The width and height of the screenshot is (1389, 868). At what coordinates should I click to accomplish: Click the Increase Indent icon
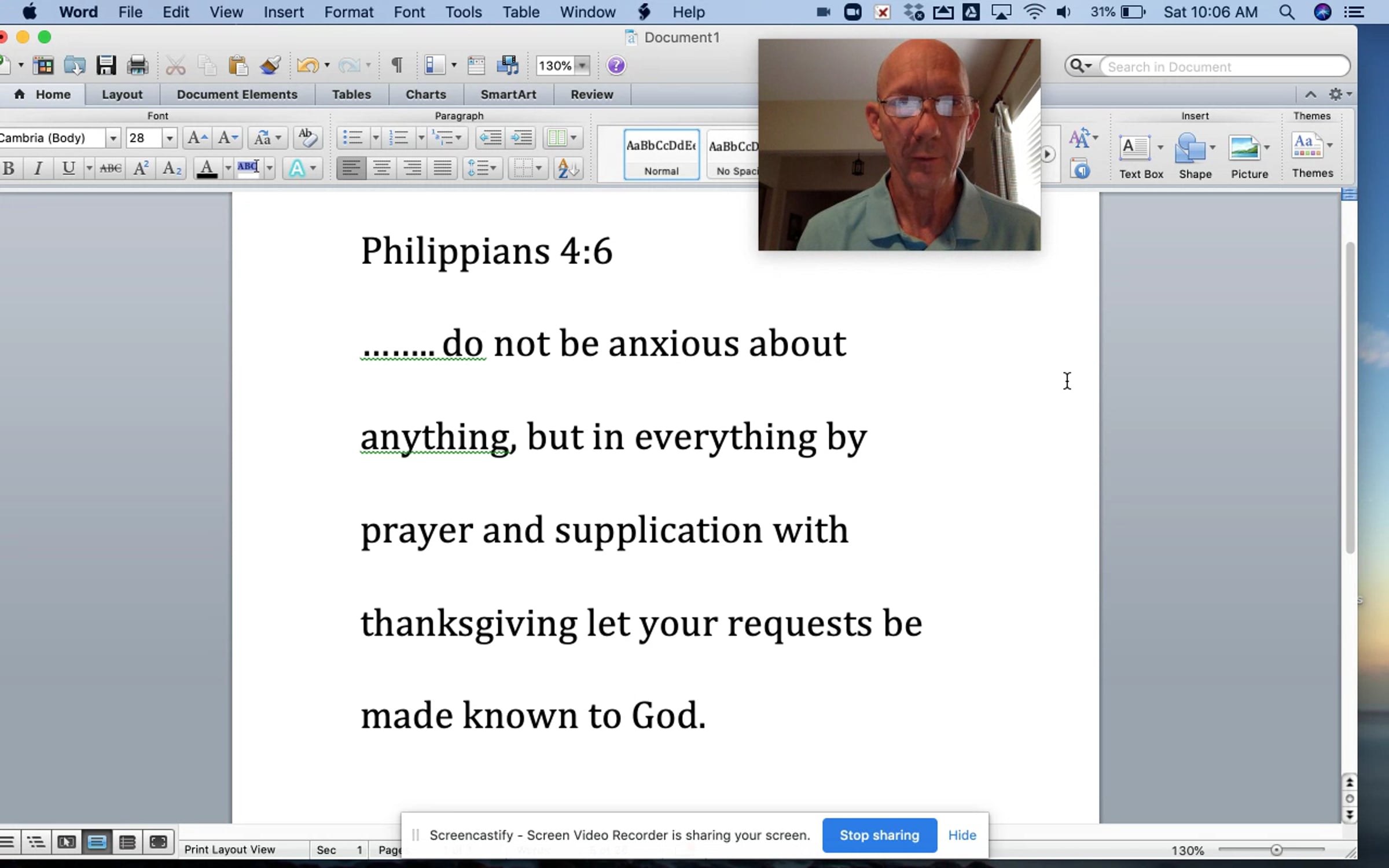pos(521,138)
